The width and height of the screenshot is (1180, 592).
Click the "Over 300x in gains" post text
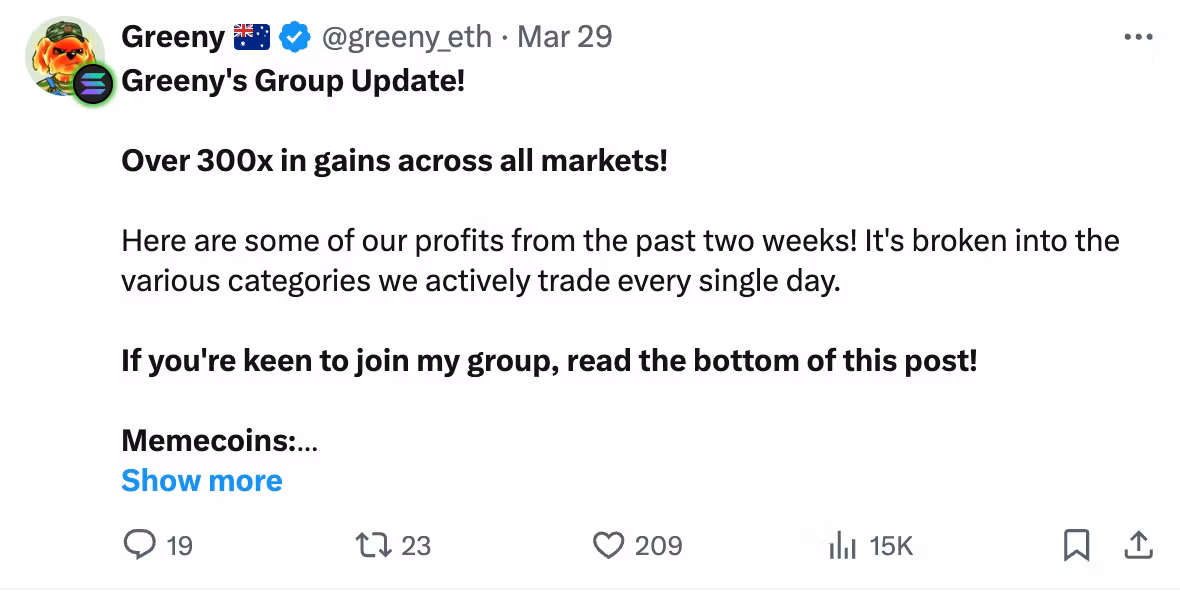pyautogui.click(x=394, y=160)
